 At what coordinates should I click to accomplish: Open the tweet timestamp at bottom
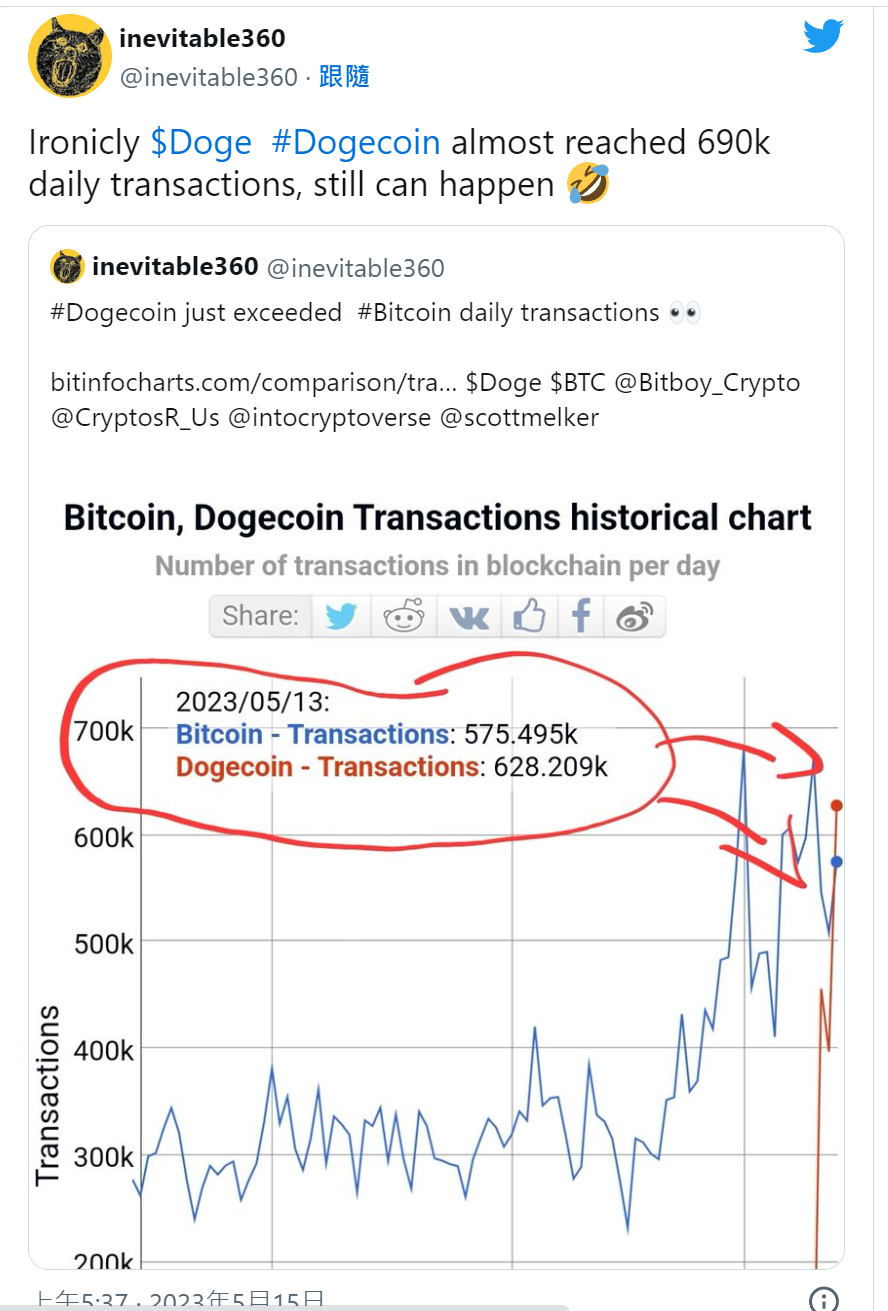[x=178, y=1300]
